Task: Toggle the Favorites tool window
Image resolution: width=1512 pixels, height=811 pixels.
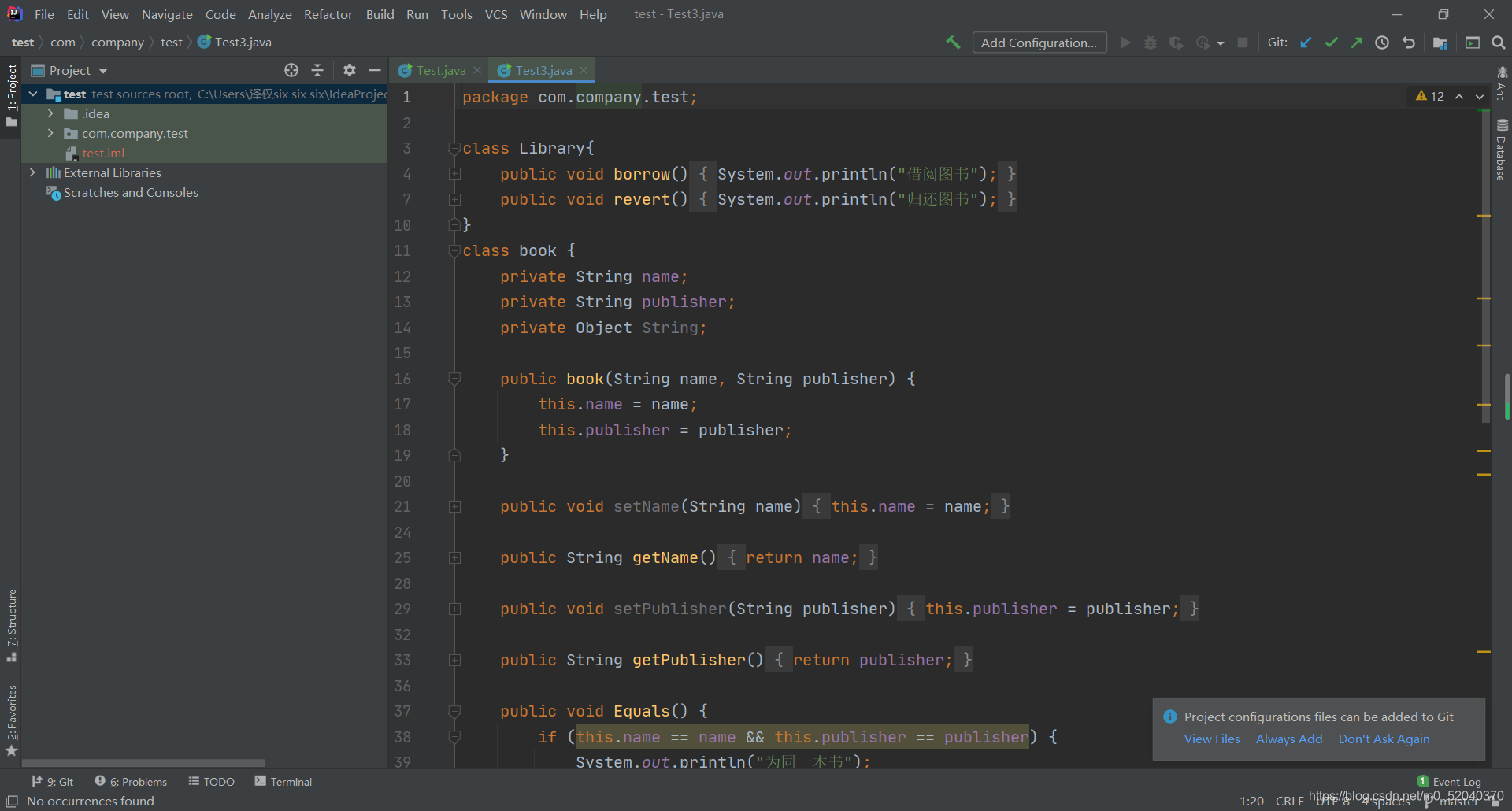Action: [x=11, y=719]
